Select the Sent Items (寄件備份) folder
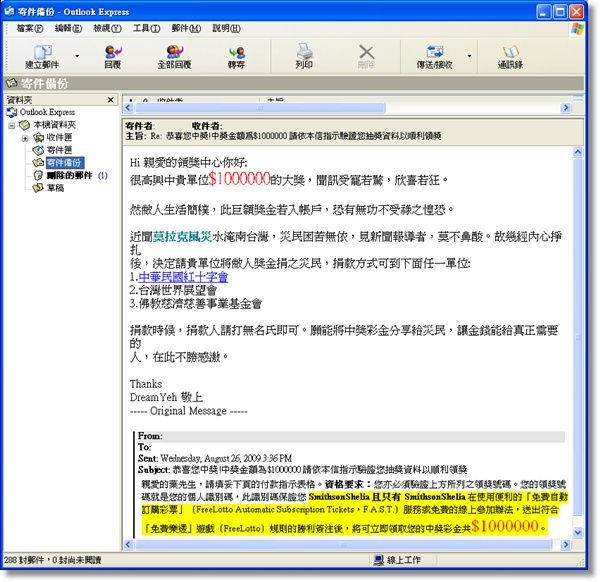The width and height of the screenshot is (600, 582). click(65, 162)
